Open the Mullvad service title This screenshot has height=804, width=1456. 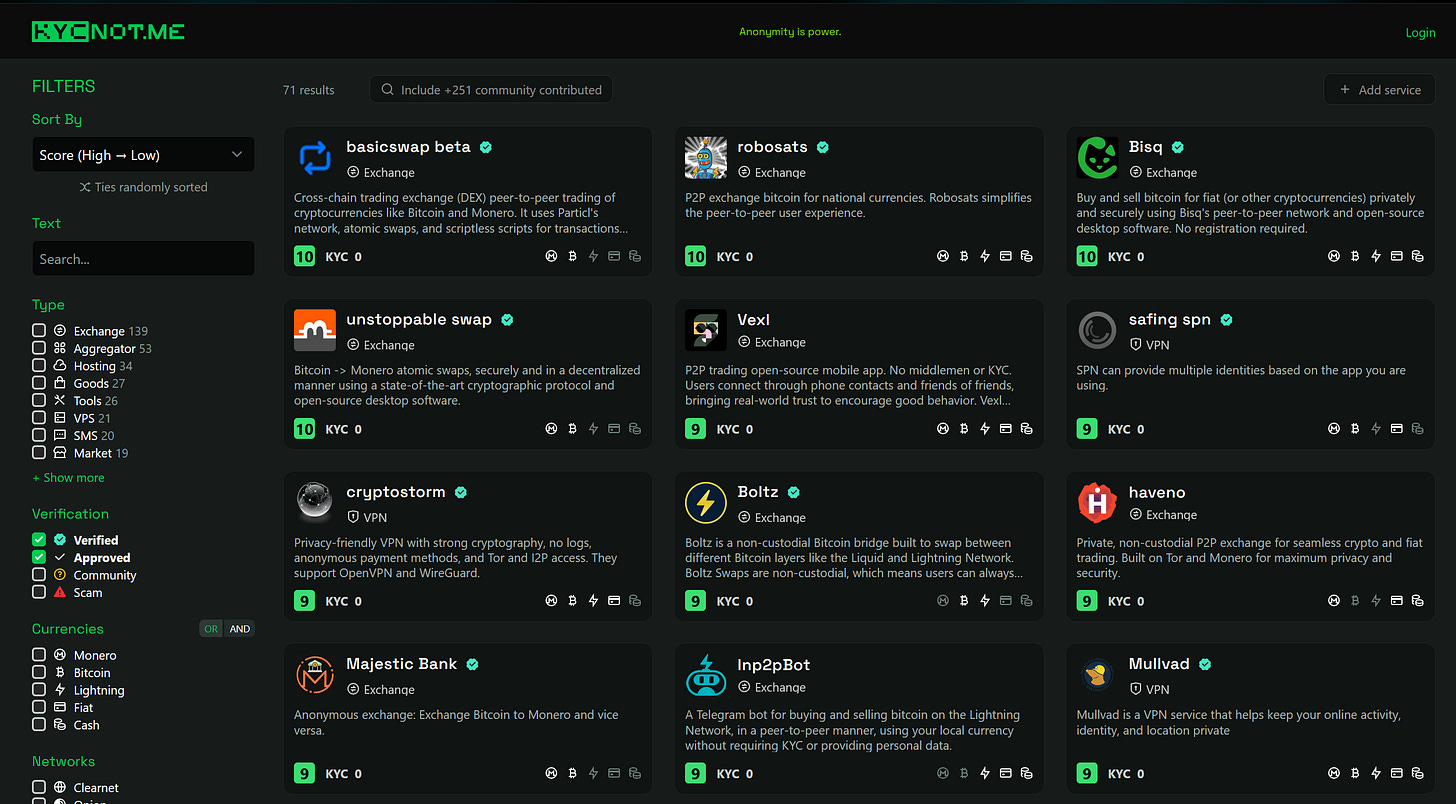click(1159, 664)
